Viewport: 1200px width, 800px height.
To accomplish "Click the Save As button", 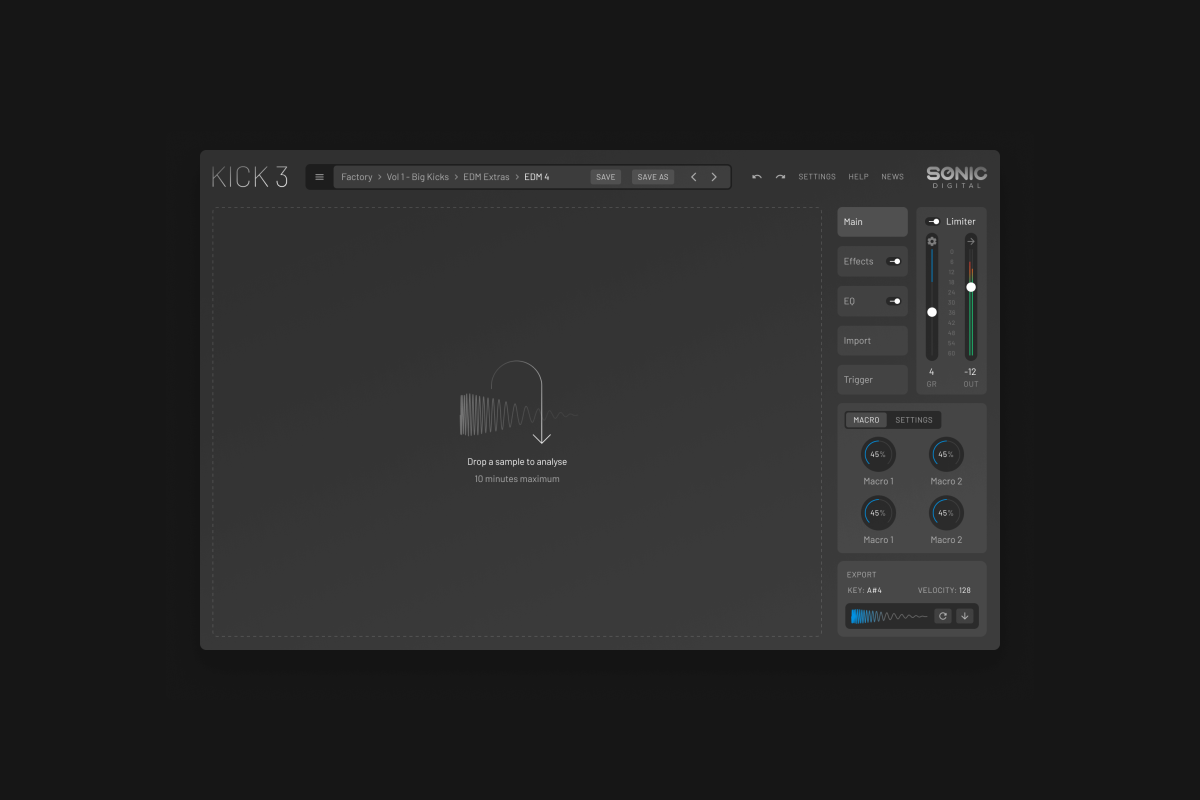I will tap(653, 177).
